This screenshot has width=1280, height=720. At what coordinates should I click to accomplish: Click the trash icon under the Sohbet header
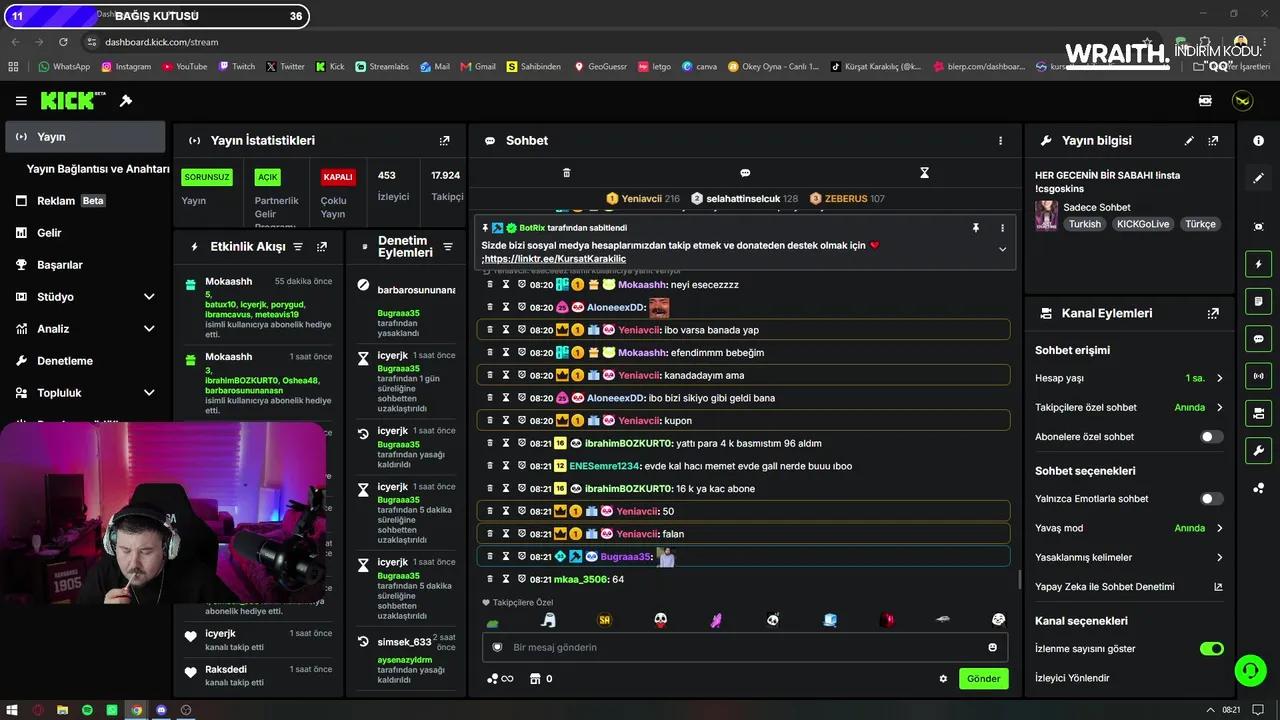[x=566, y=173]
